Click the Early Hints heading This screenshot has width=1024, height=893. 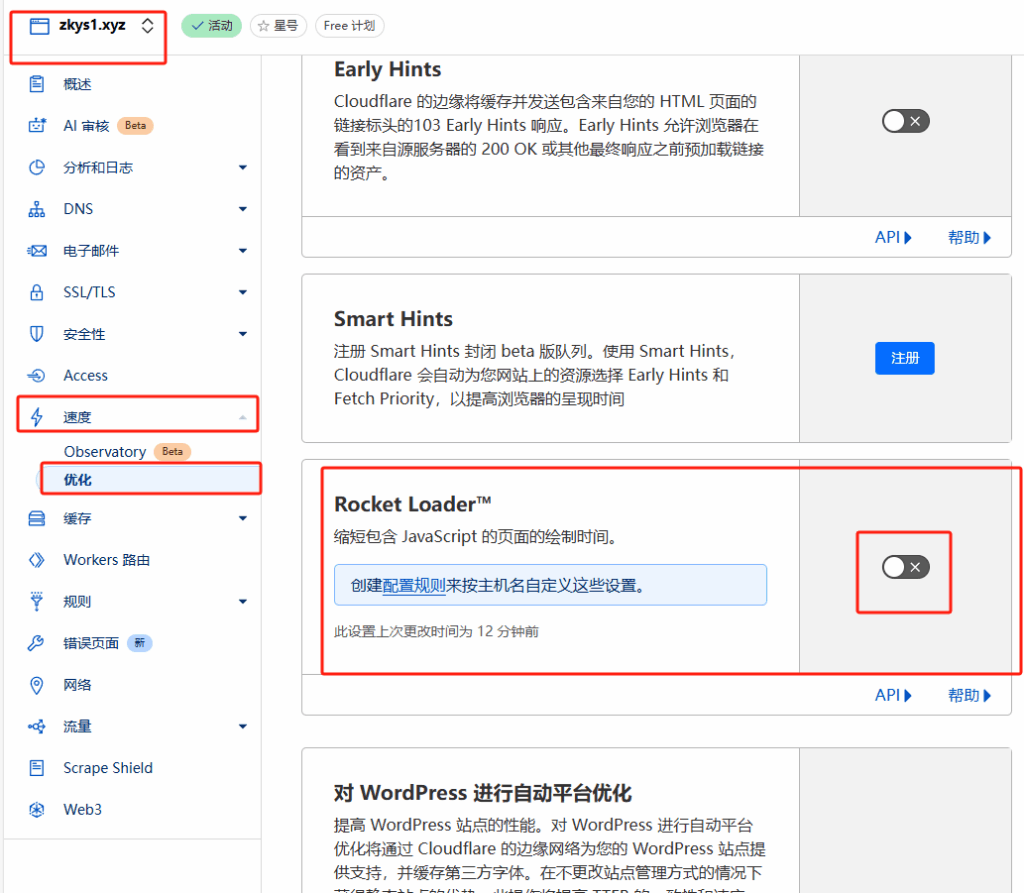click(x=387, y=69)
